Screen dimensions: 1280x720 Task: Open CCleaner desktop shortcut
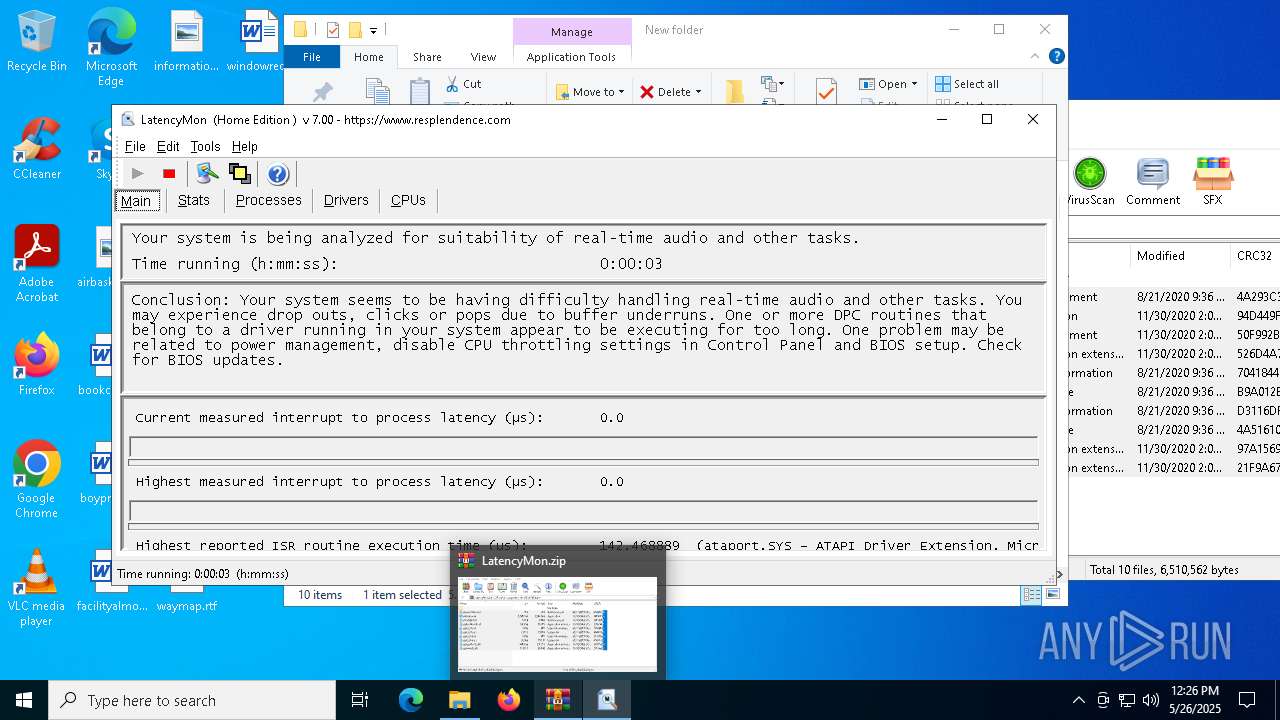click(x=37, y=150)
